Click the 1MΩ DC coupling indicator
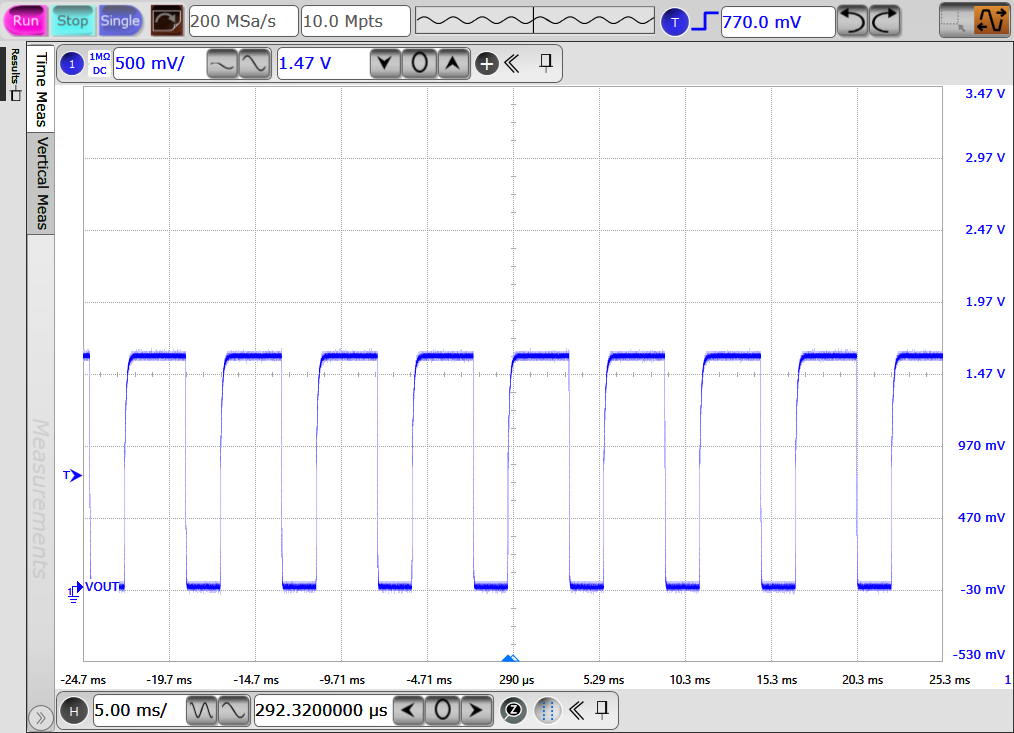1014x733 pixels. pyautogui.click(x=99, y=64)
